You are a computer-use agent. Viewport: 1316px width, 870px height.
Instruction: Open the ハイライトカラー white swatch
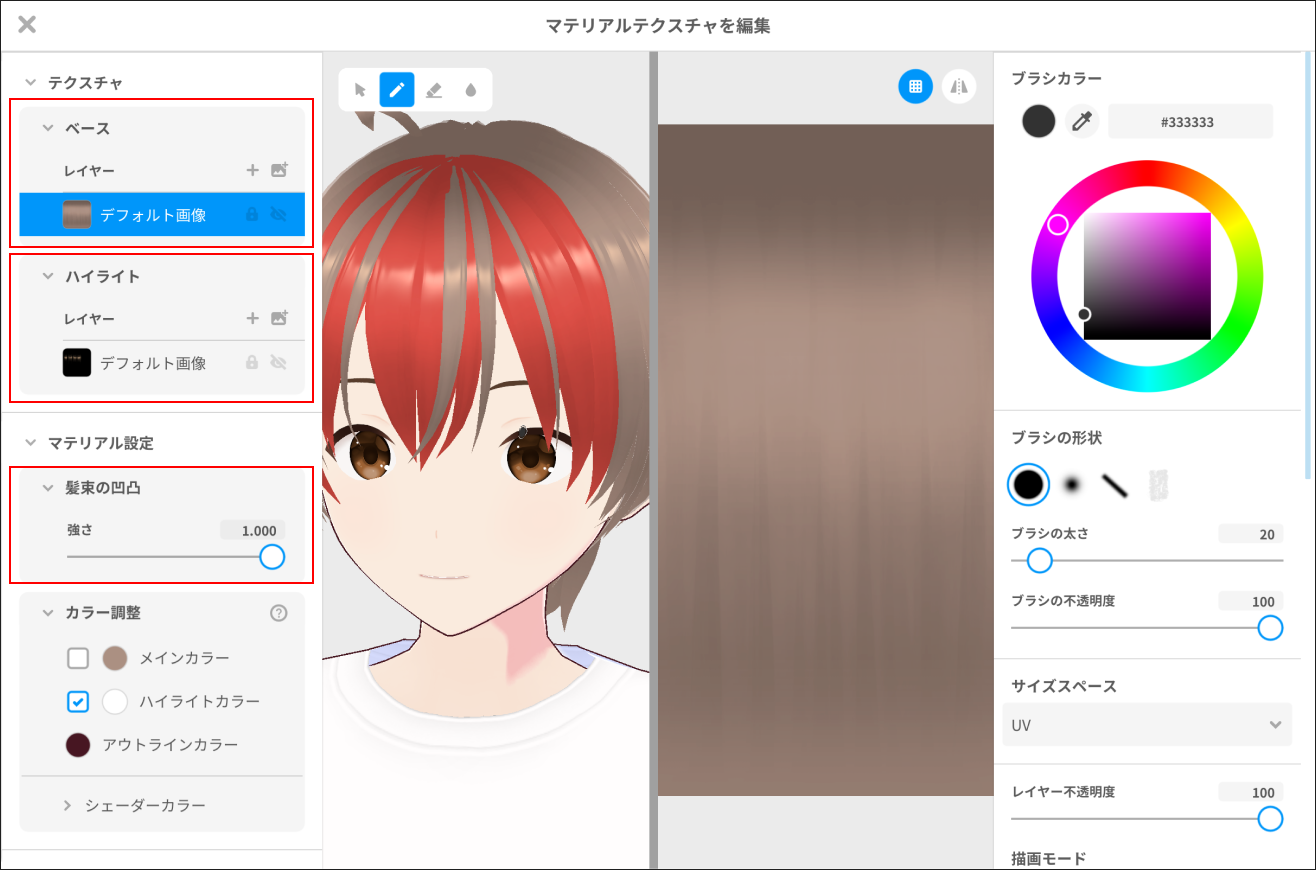115,702
